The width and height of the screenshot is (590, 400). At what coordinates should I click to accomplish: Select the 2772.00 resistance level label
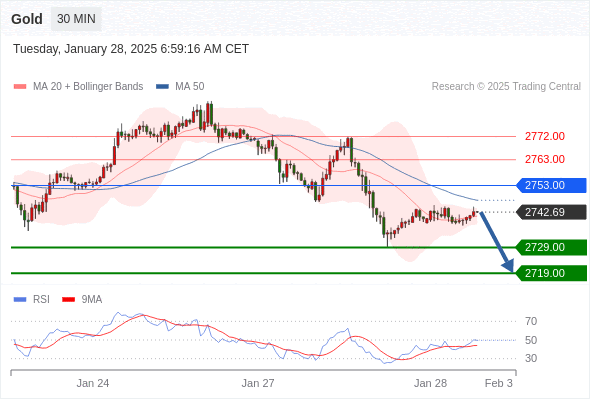[544, 136]
